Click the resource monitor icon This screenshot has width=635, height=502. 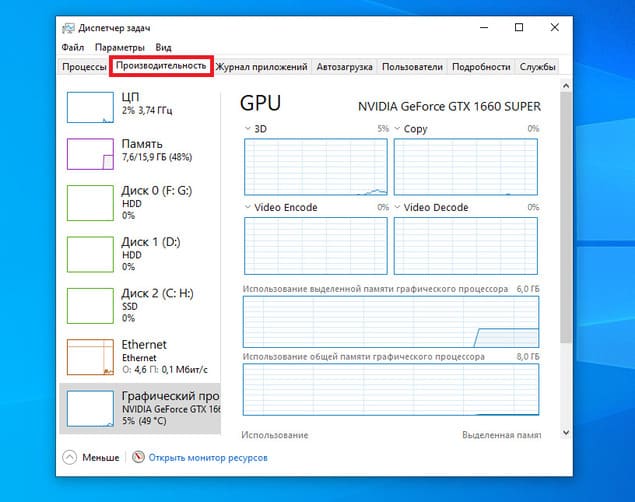tap(138, 457)
